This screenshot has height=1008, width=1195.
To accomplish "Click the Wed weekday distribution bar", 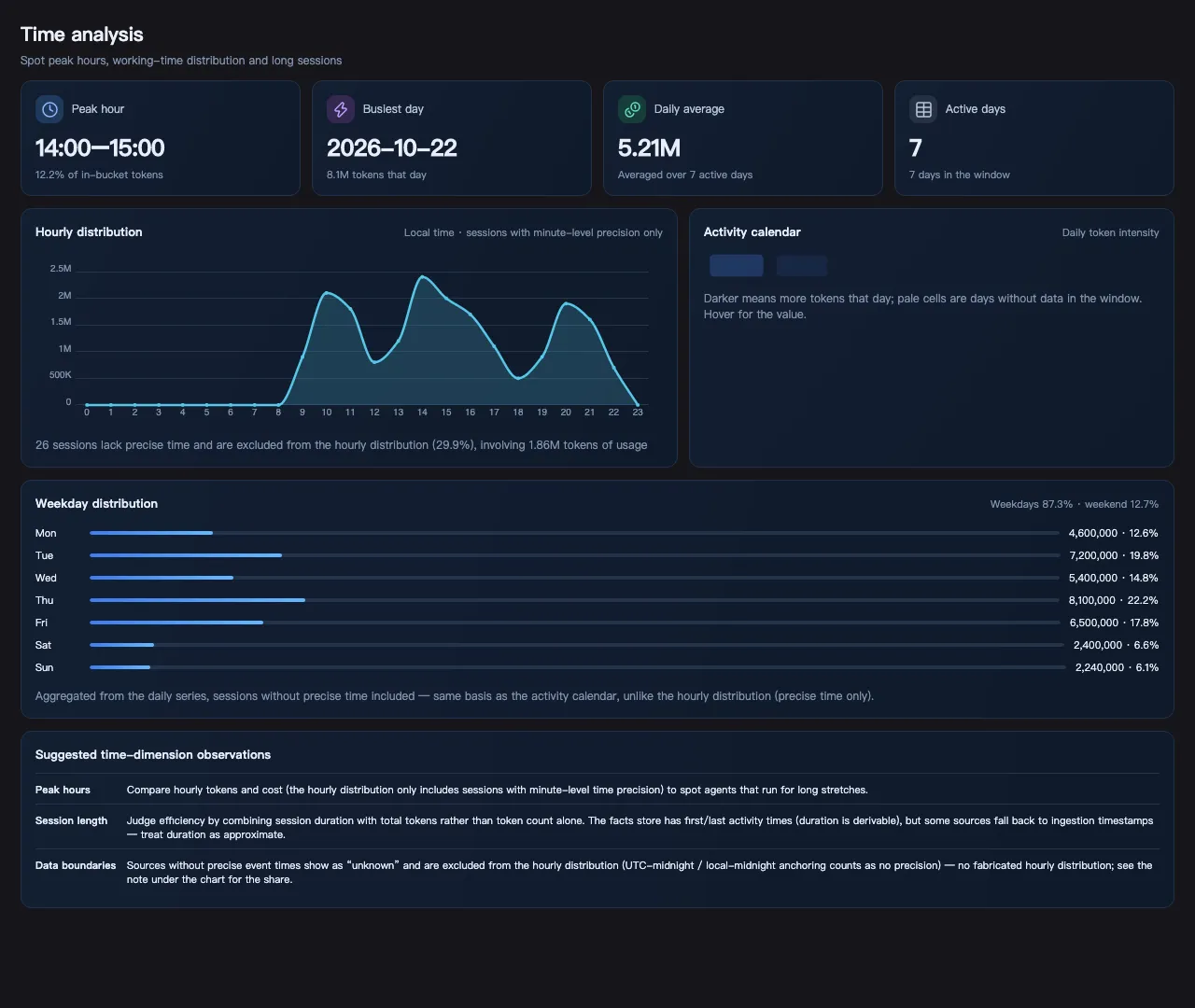I will [574, 578].
